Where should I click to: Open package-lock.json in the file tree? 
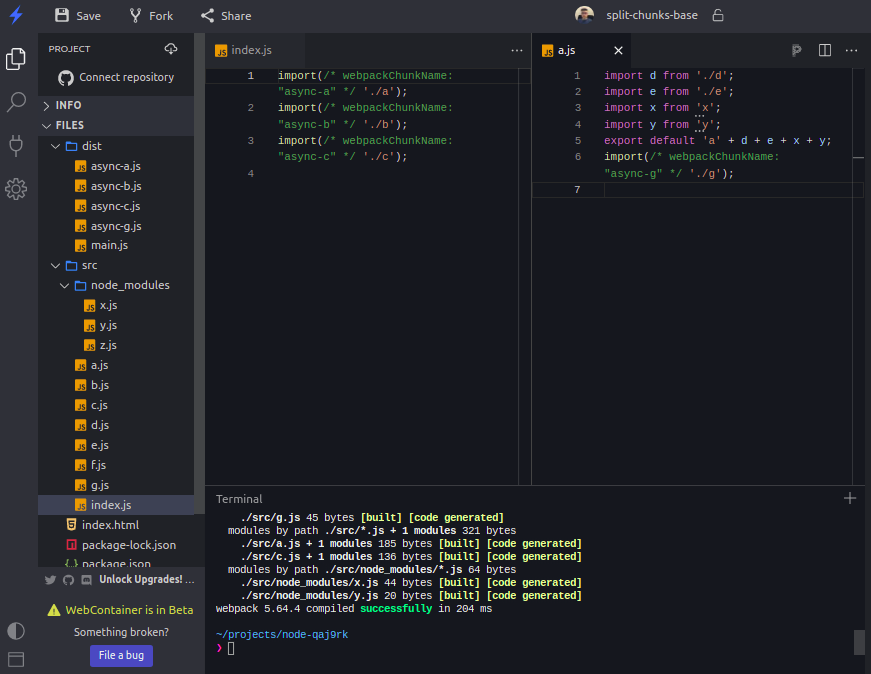coord(128,545)
